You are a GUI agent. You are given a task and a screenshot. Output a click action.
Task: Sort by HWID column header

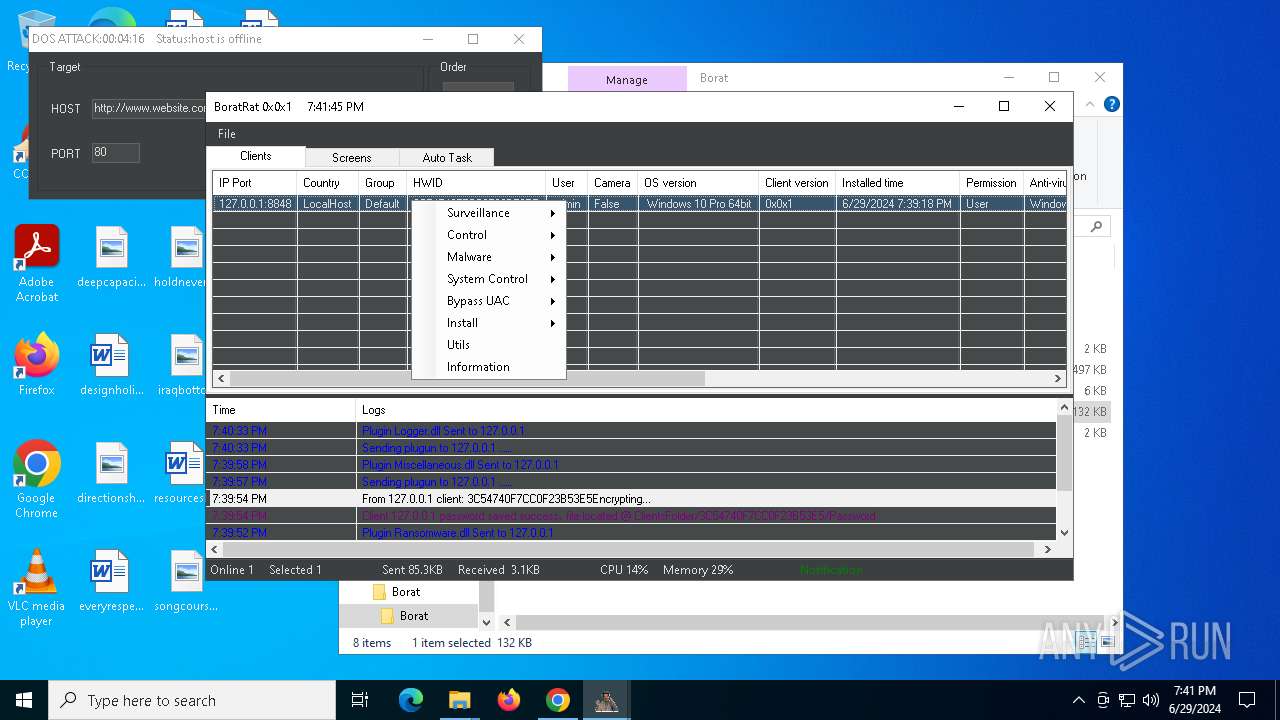tap(476, 183)
